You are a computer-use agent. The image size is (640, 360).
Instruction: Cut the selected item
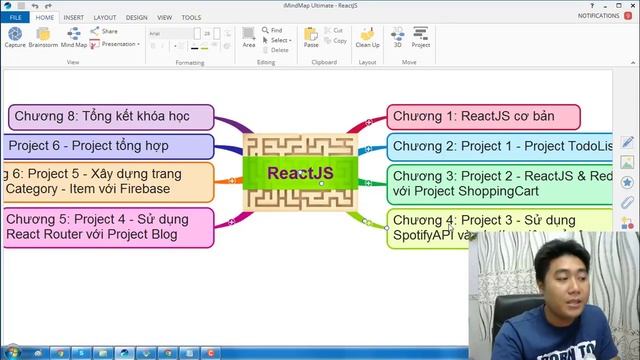[333, 30]
